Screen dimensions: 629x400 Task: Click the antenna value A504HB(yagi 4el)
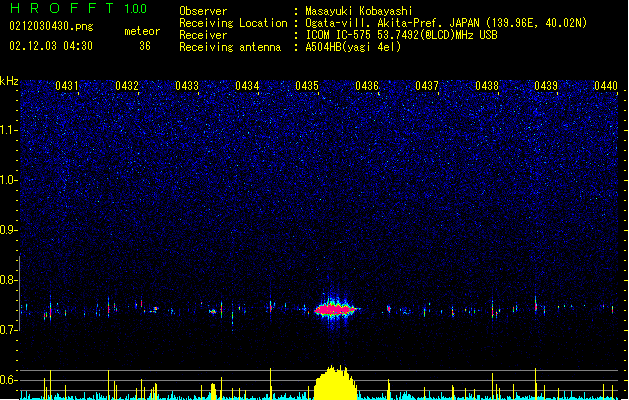[353, 47]
